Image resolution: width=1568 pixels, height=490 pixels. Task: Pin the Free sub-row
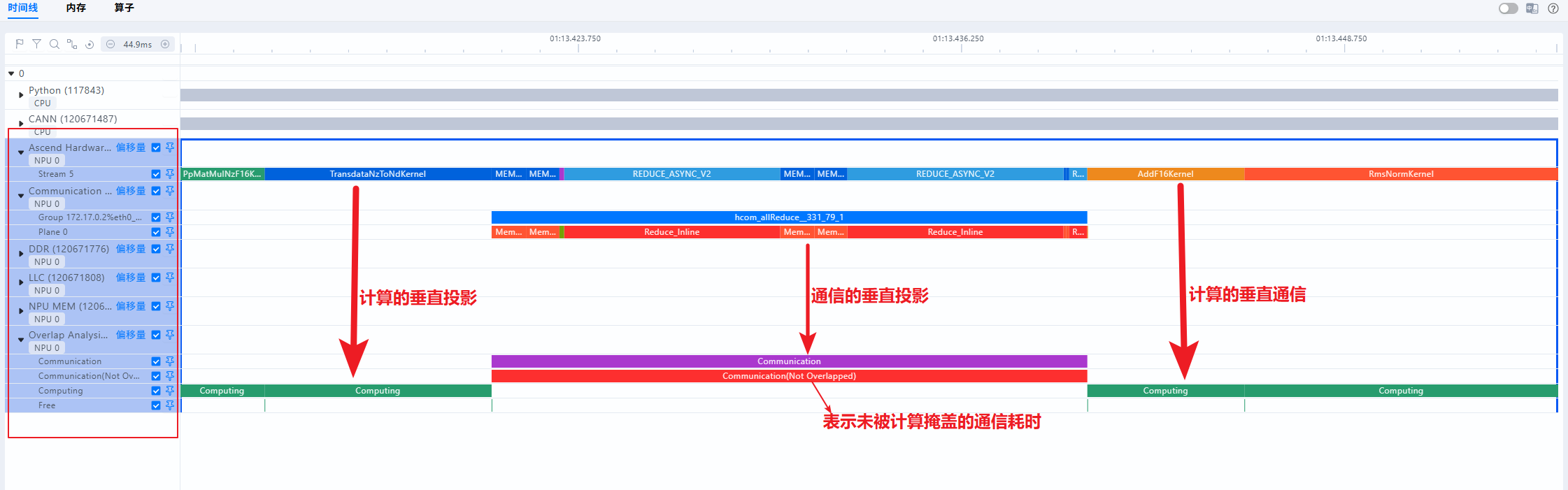[170, 405]
